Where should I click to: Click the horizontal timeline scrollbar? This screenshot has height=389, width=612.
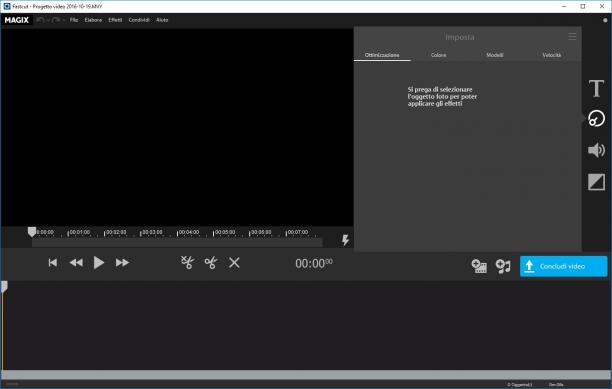click(x=306, y=375)
